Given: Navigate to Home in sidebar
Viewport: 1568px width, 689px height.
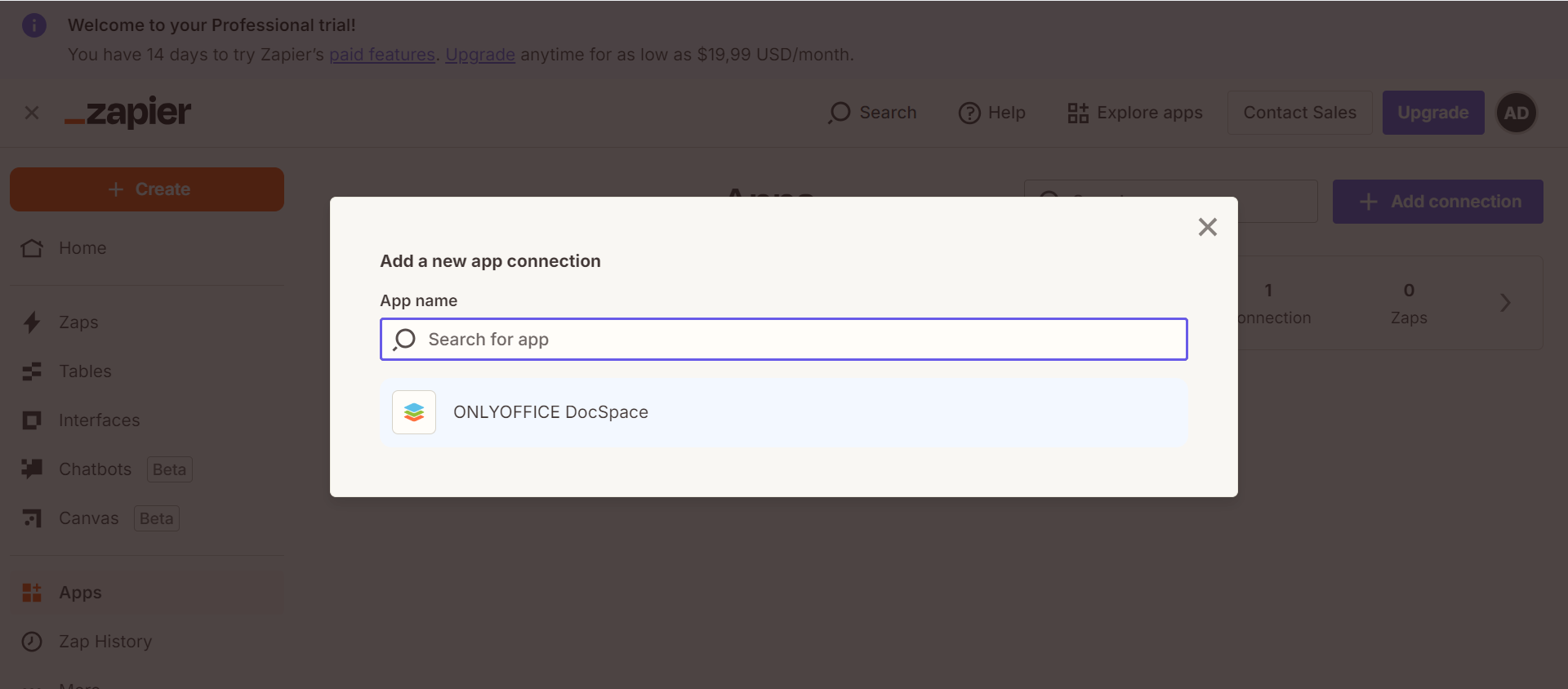Looking at the screenshot, I should 147,248.
